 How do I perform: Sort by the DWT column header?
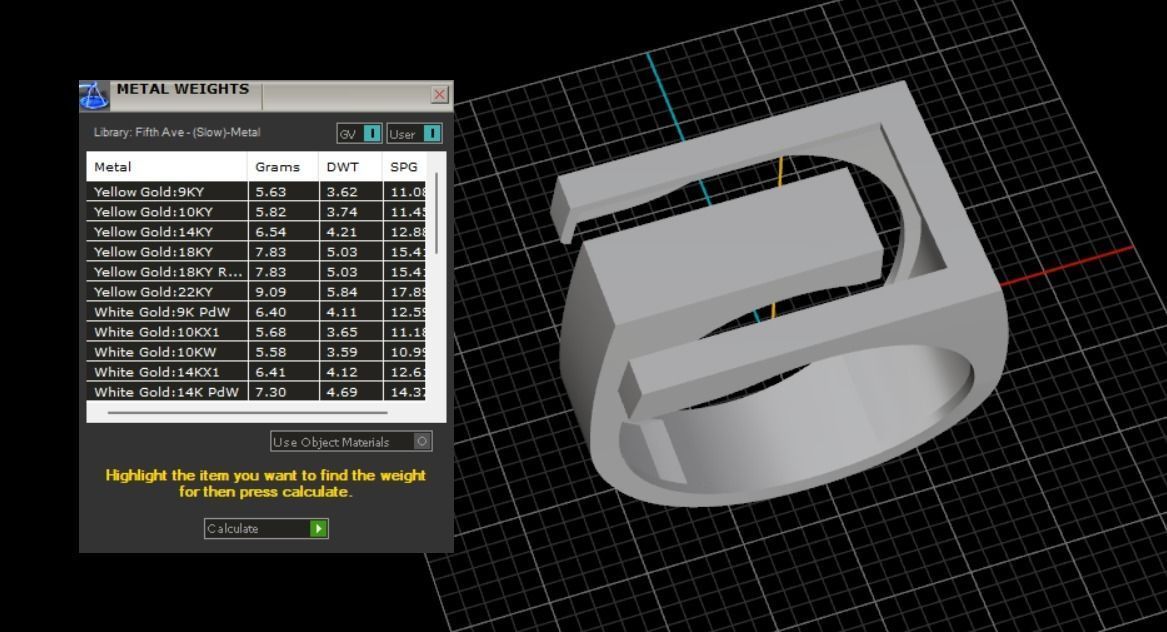(x=351, y=167)
